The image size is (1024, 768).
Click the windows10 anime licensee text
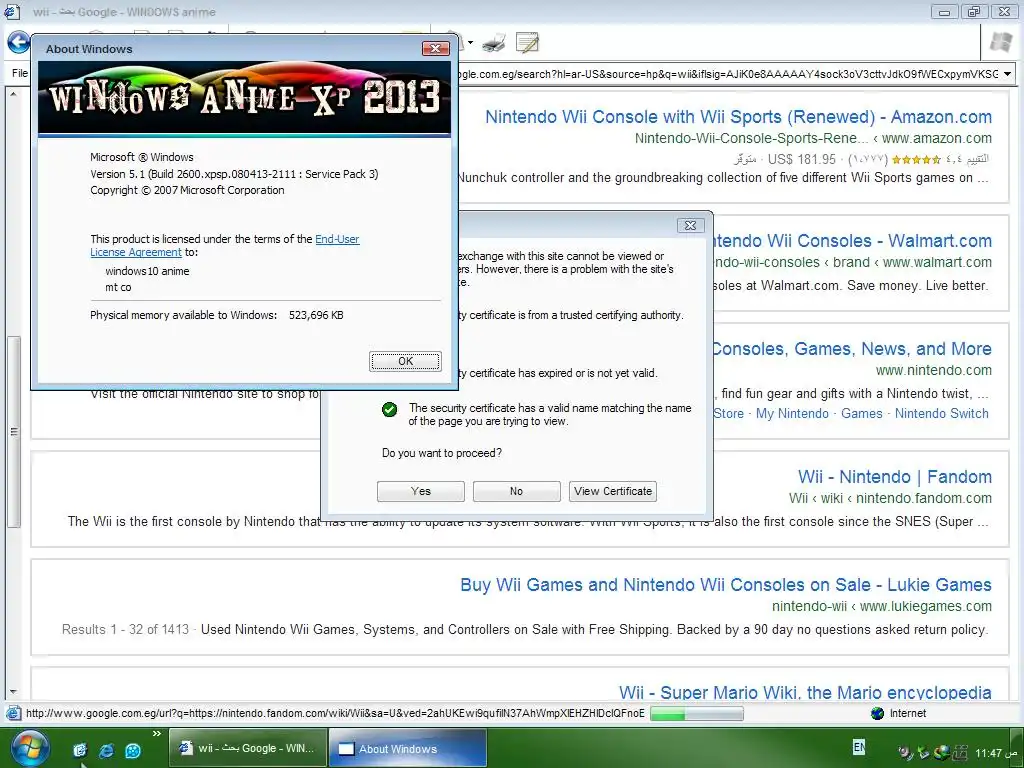147,271
